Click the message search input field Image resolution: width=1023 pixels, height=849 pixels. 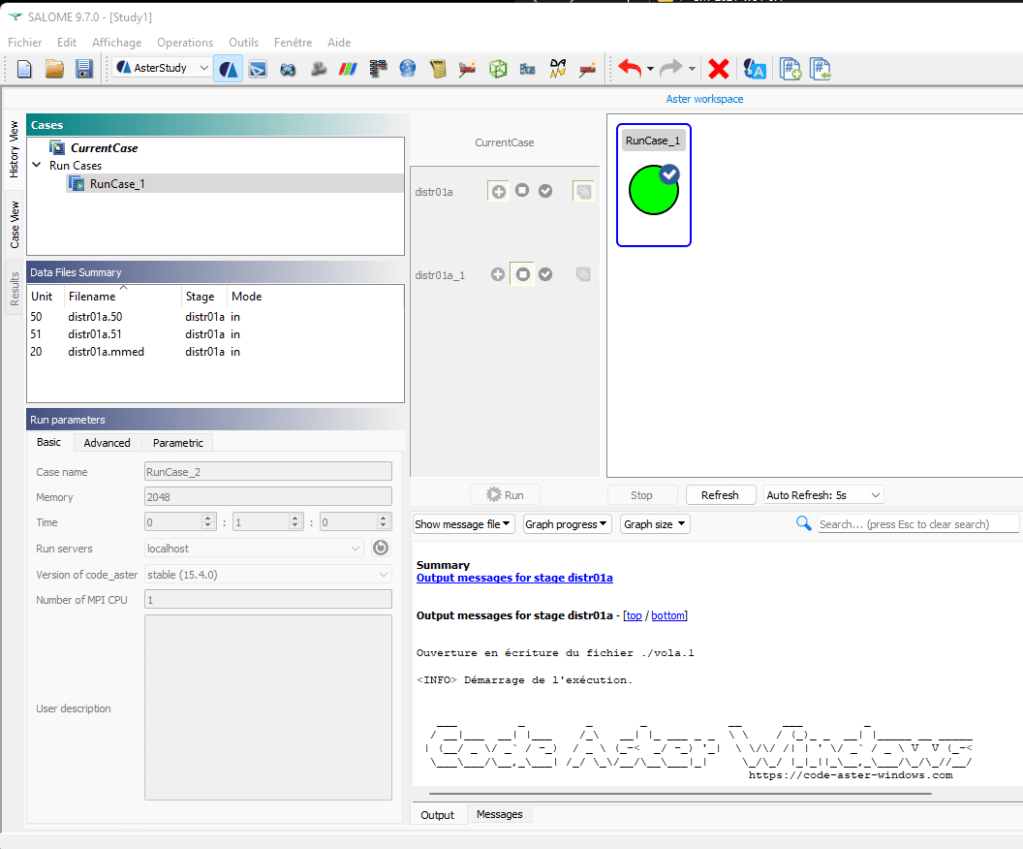(x=917, y=524)
